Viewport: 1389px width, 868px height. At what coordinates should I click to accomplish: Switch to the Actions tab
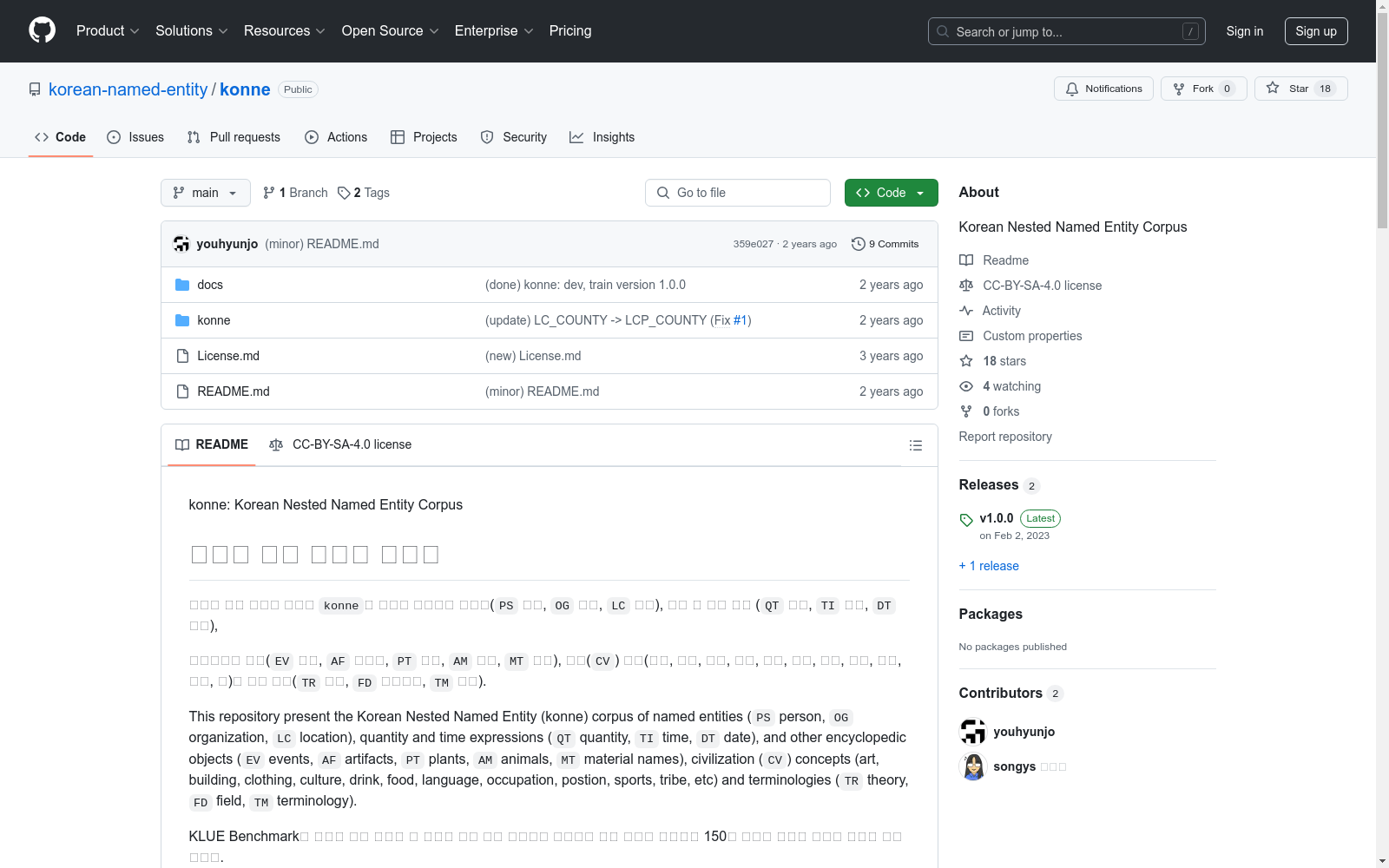[x=336, y=137]
